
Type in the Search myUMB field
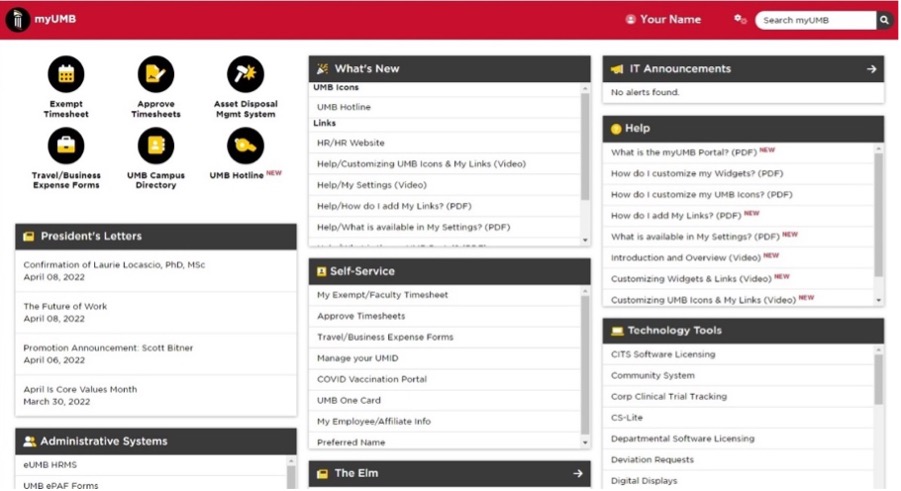coord(813,20)
